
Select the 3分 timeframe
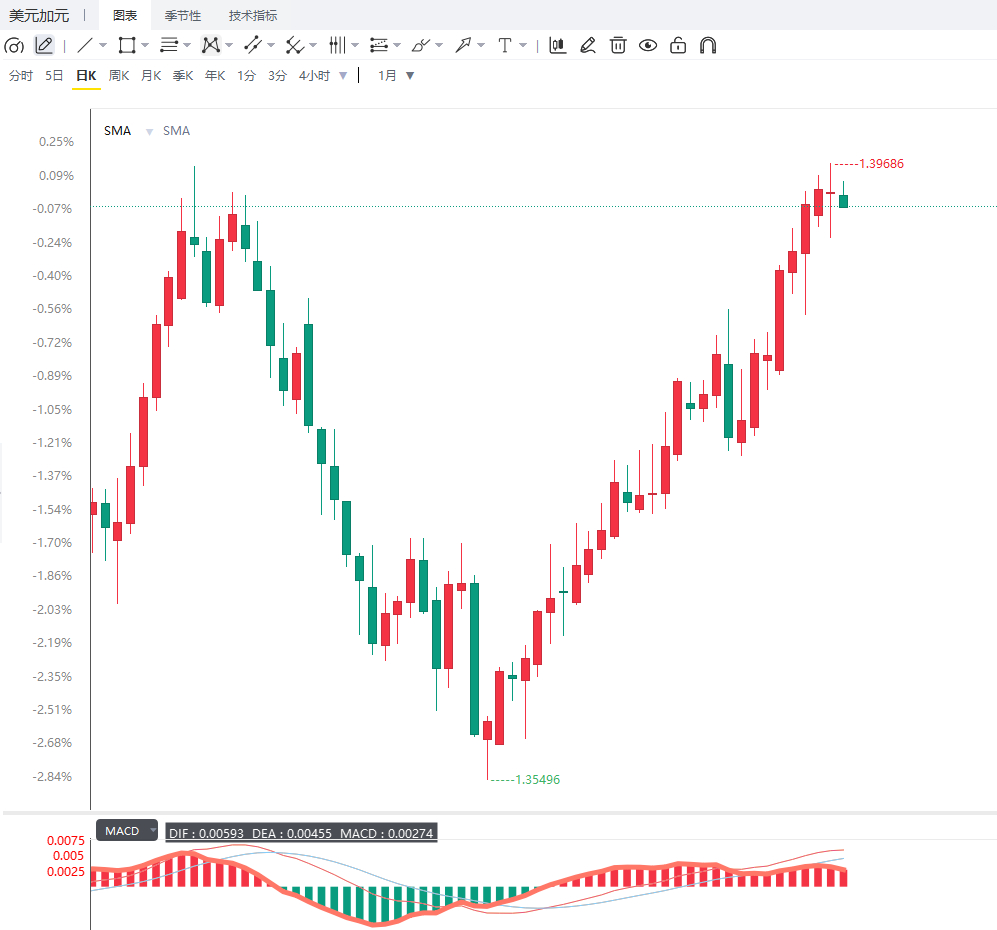point(277,76)
